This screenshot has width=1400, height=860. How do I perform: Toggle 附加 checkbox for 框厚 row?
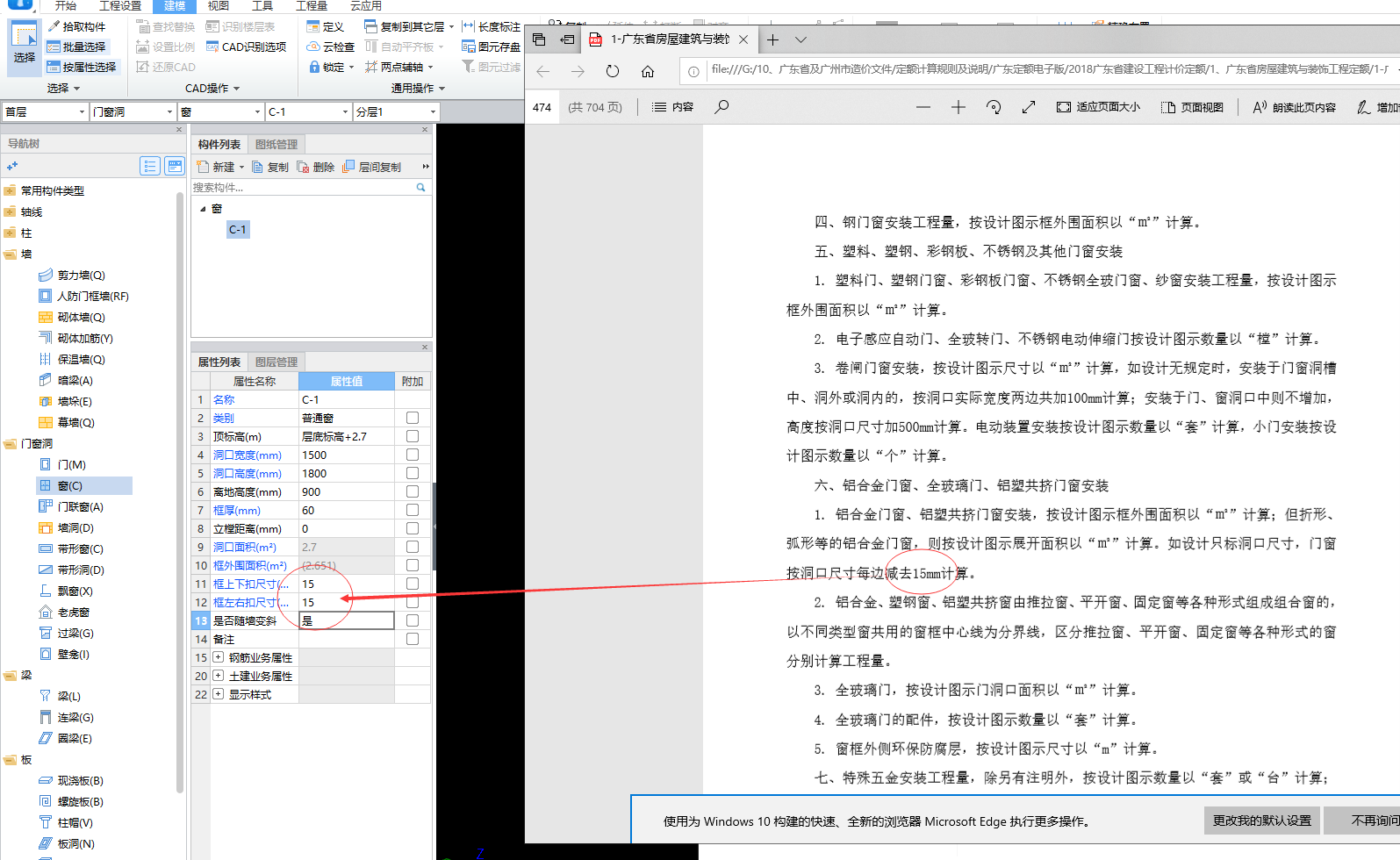pyautogui.click(x=413, y=510)
